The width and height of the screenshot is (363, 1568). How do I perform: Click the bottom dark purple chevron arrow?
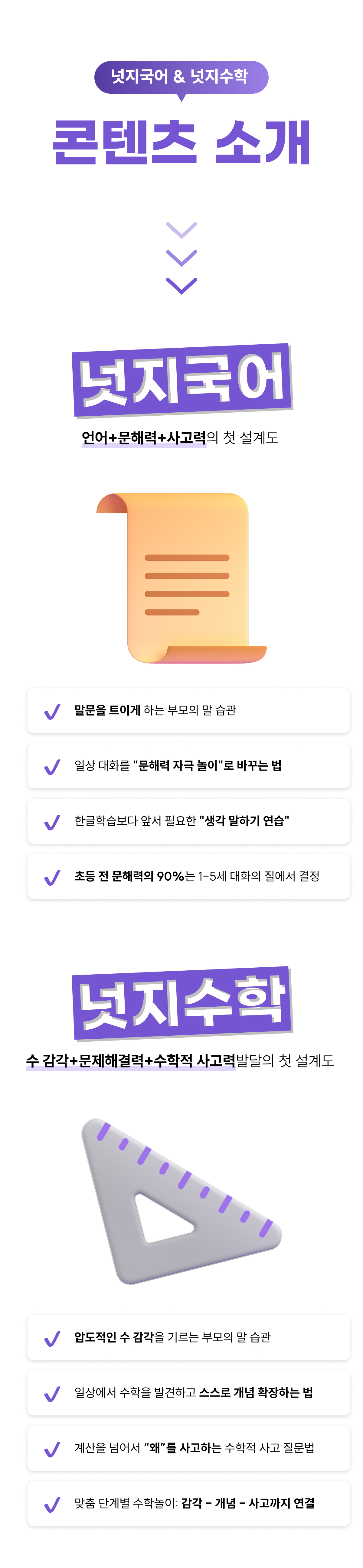181,285
